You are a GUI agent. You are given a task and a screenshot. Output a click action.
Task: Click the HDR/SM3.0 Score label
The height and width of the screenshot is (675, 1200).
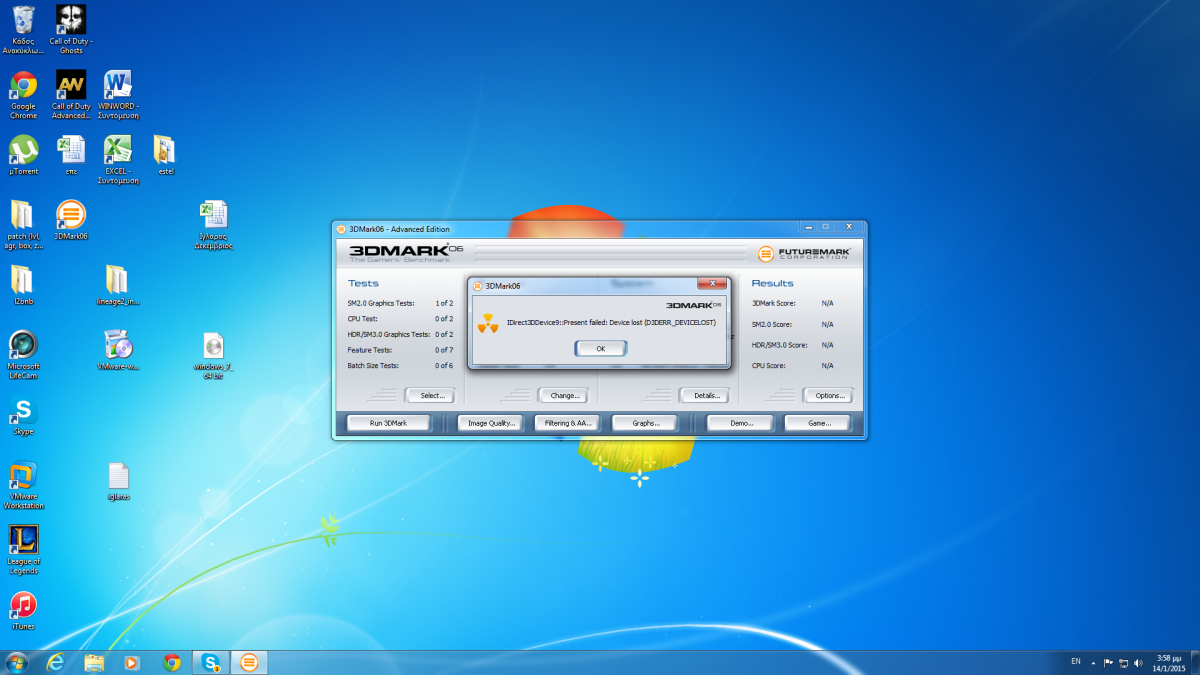tap(779, 345)
